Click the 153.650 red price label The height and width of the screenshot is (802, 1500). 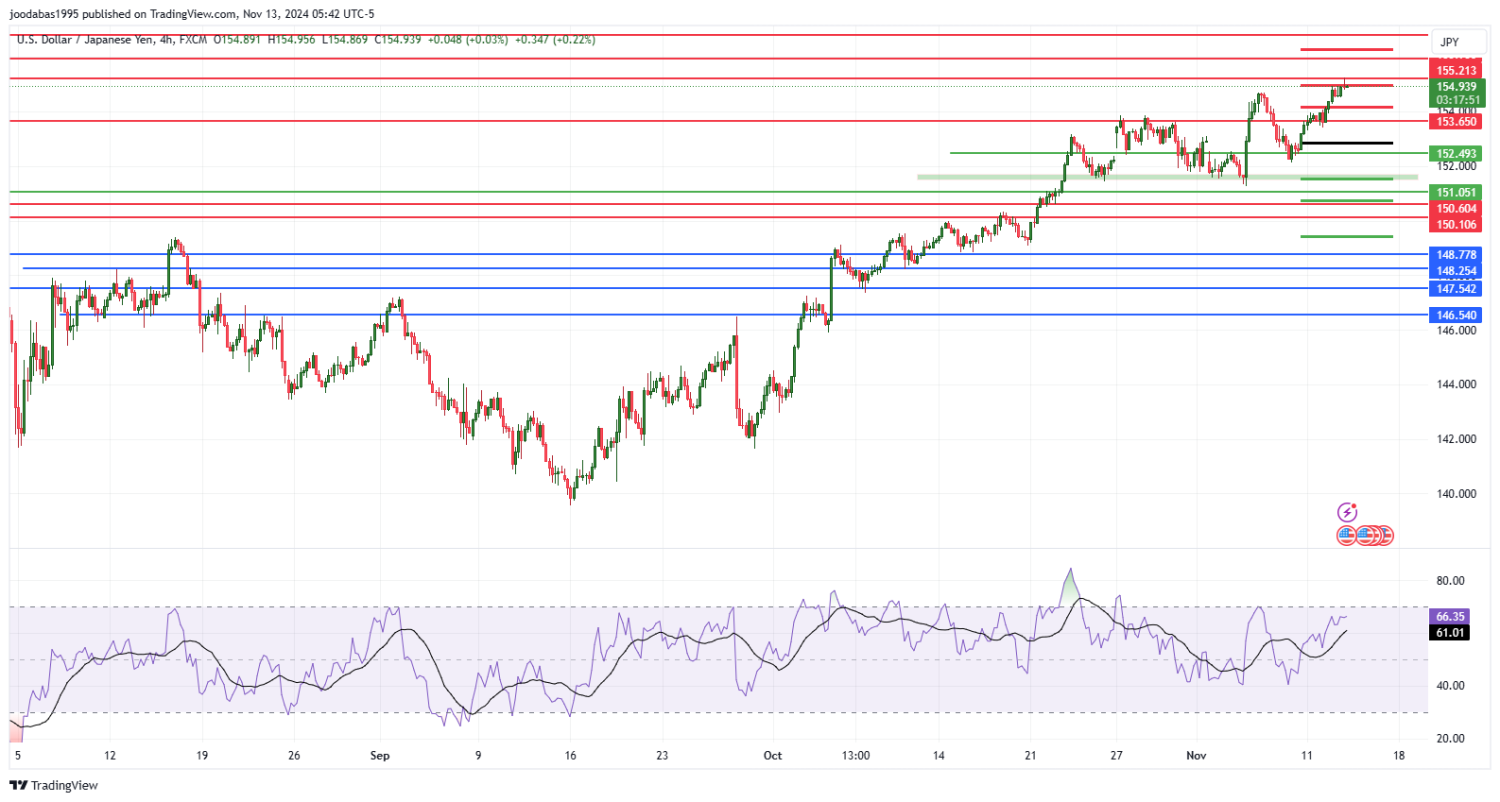(1457, 121)
